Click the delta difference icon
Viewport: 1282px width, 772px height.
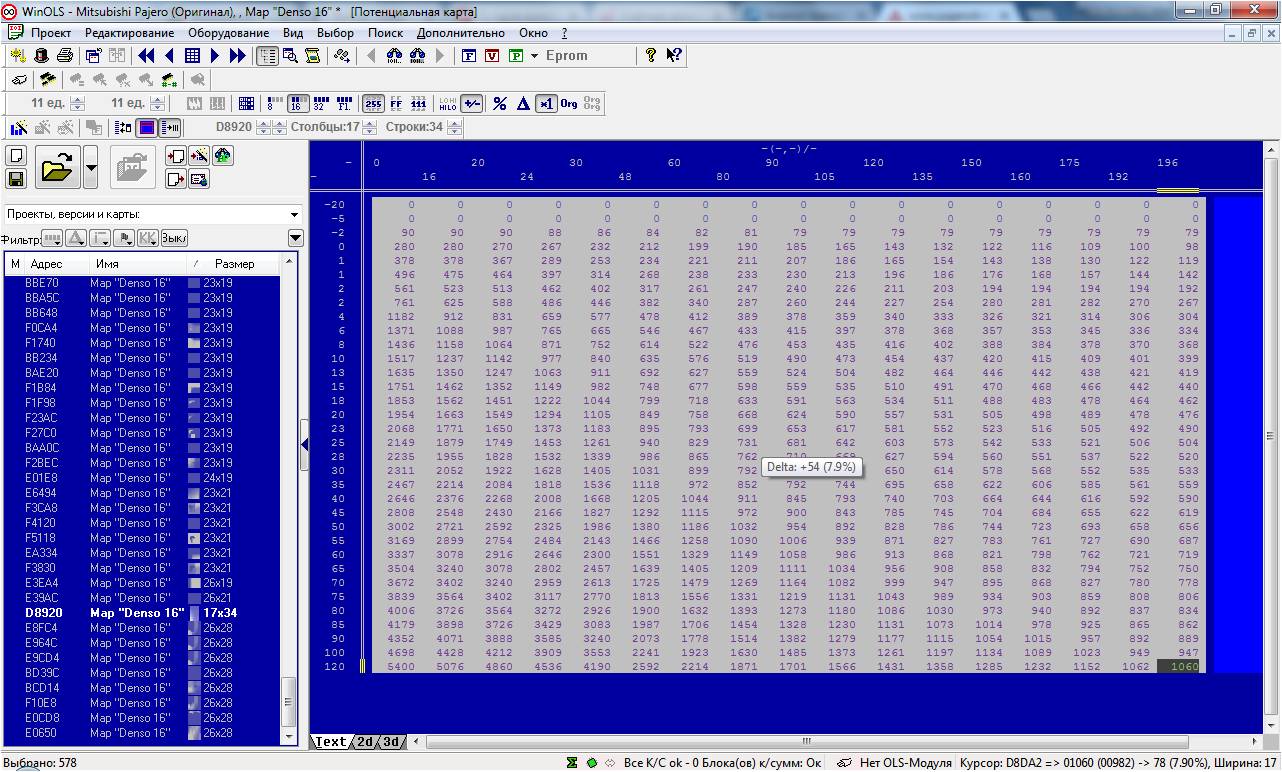click(x=522, y=103)
